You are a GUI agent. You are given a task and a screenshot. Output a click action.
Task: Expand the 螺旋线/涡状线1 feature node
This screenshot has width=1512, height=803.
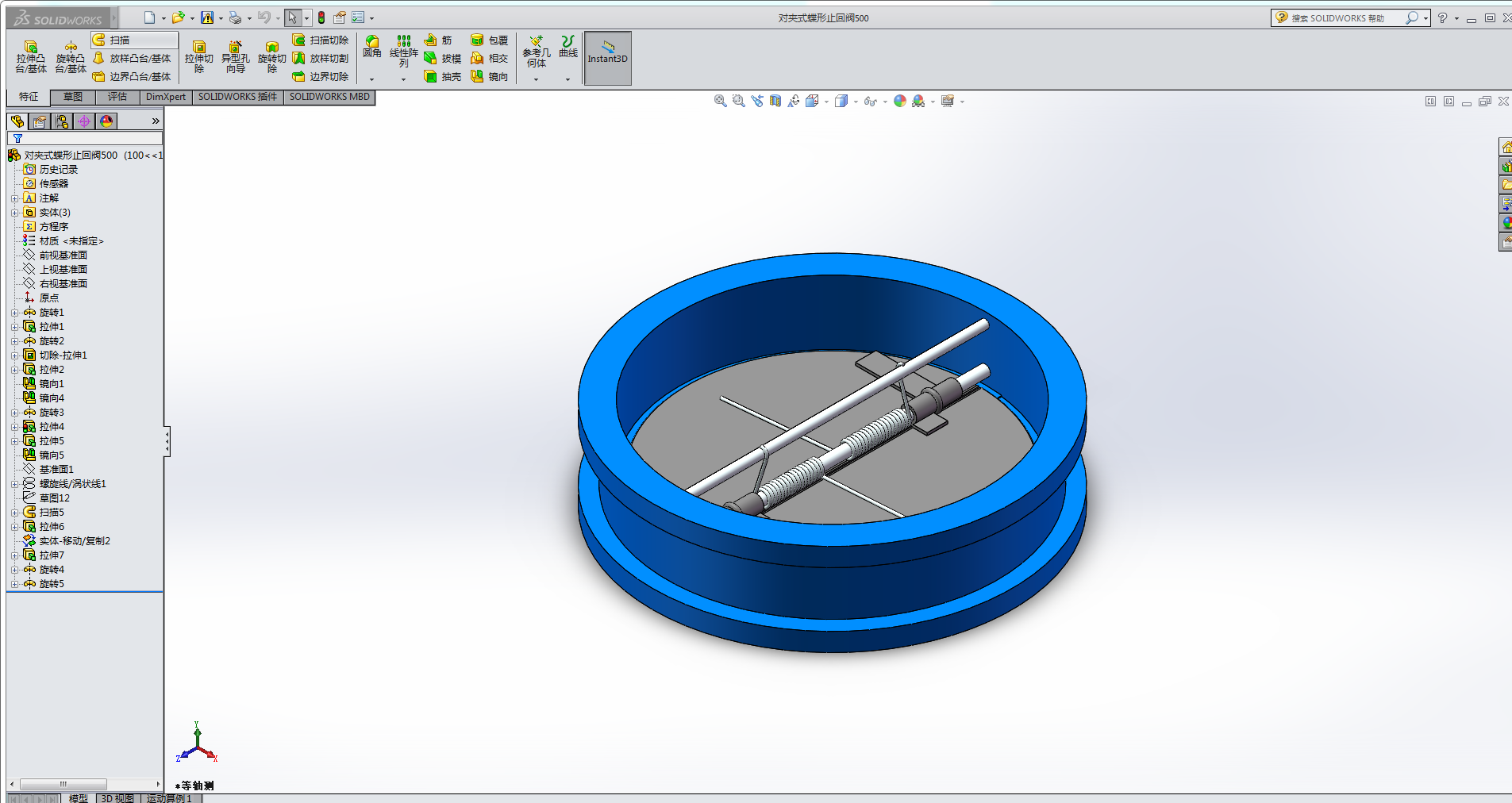14,484
